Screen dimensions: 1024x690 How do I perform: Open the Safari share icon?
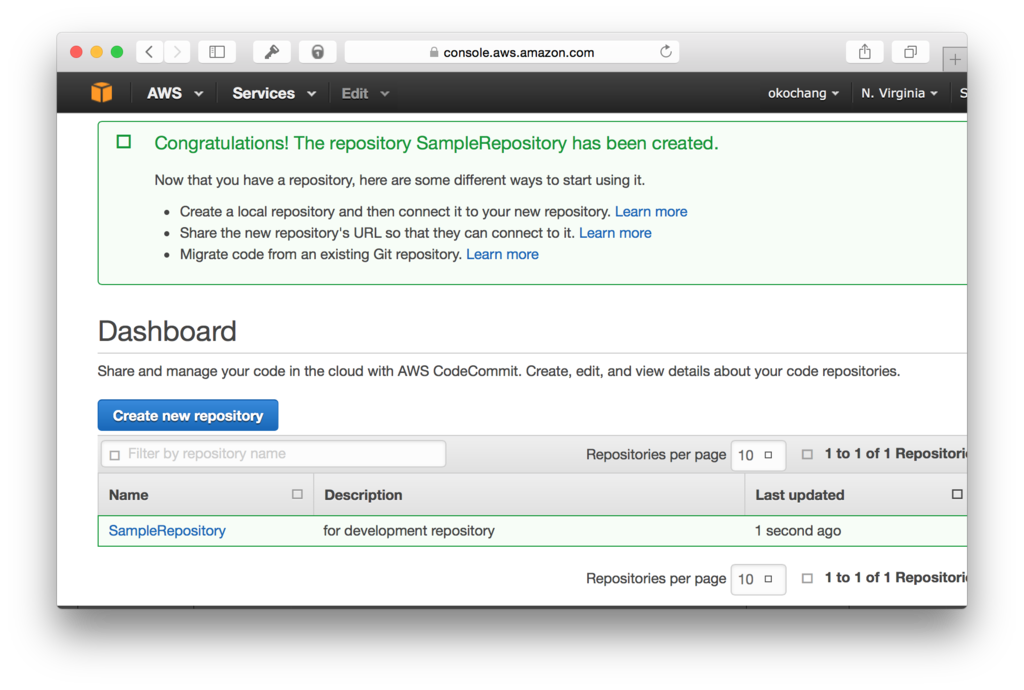click(865, 52)
